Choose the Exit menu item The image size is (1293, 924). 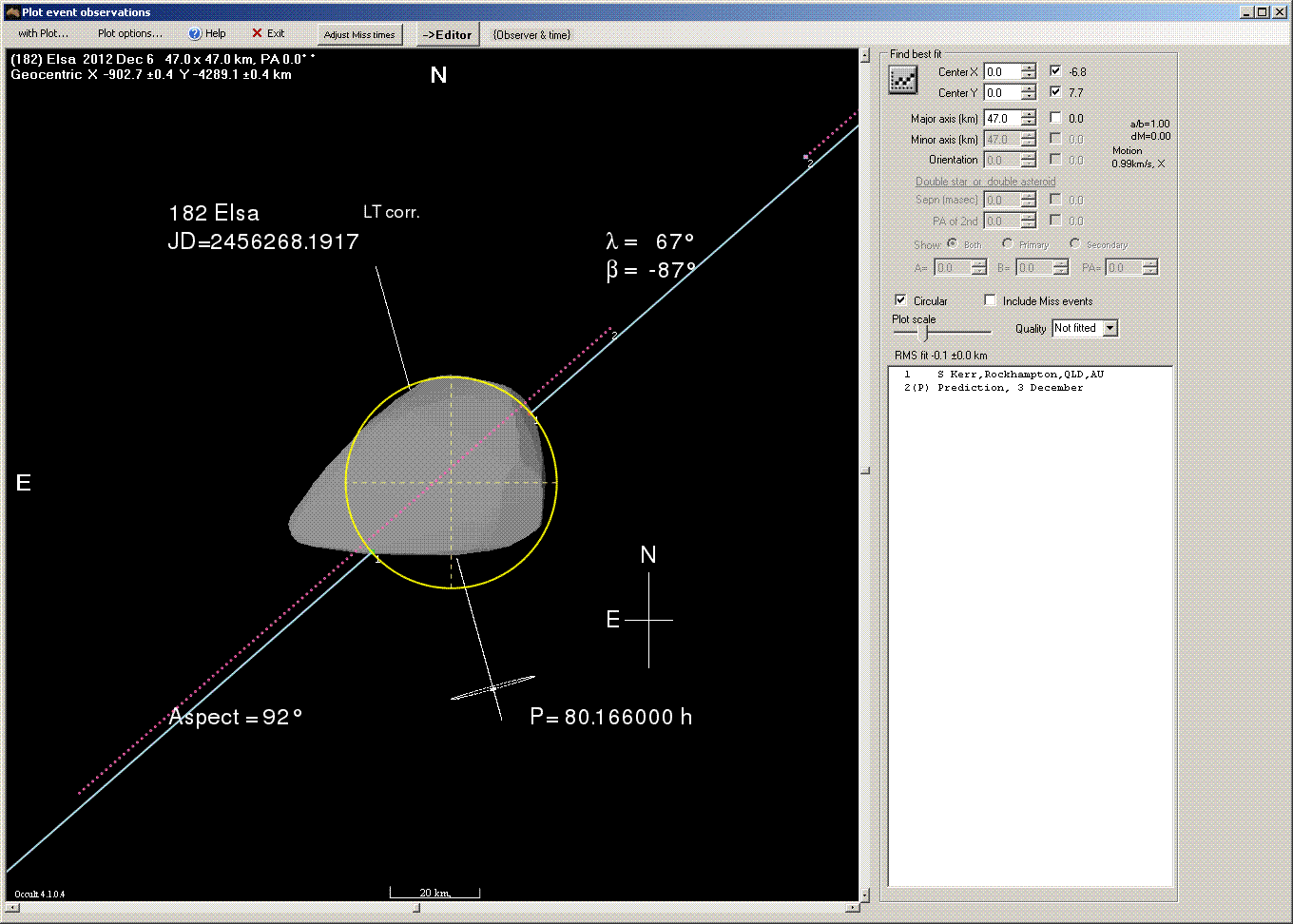(268, 33)
